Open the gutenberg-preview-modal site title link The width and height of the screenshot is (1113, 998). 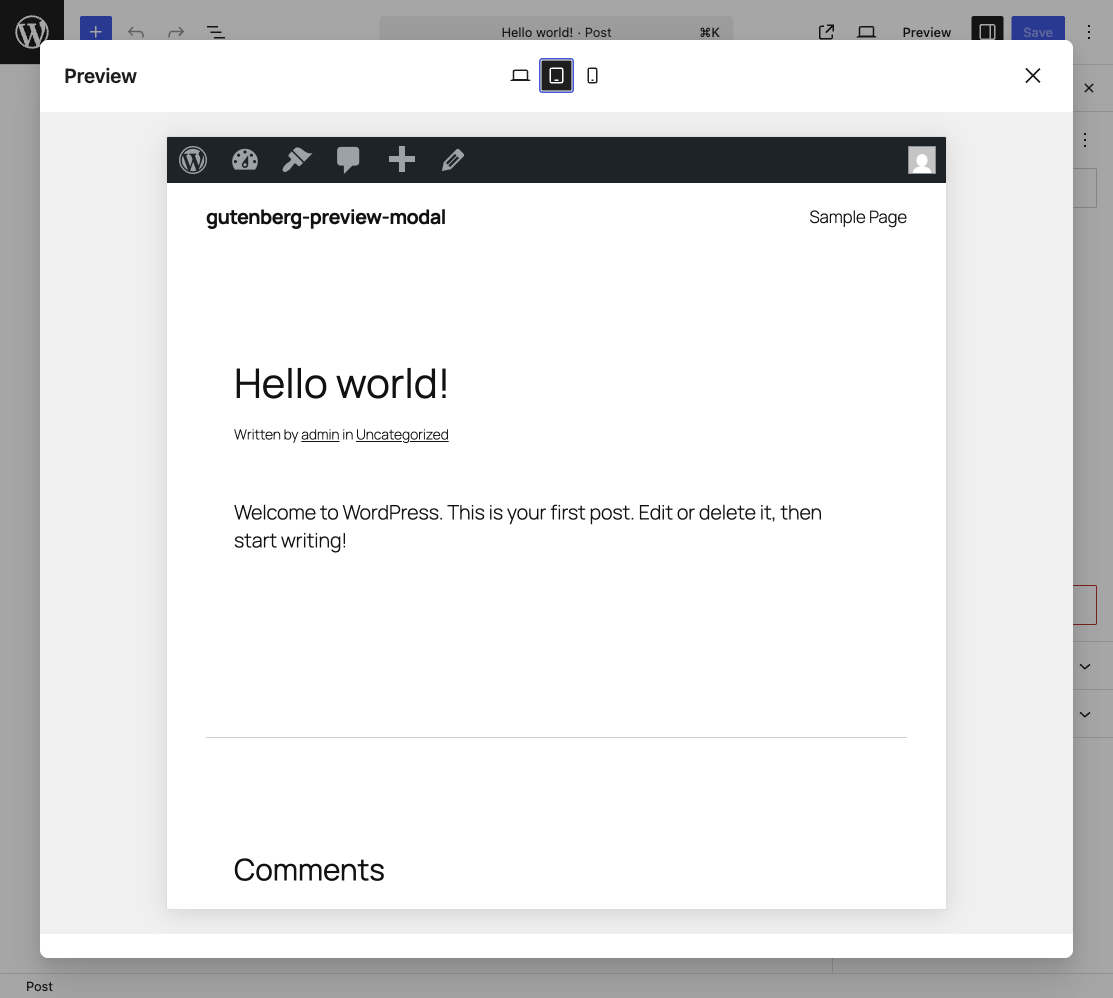click(x=326, y=217)
